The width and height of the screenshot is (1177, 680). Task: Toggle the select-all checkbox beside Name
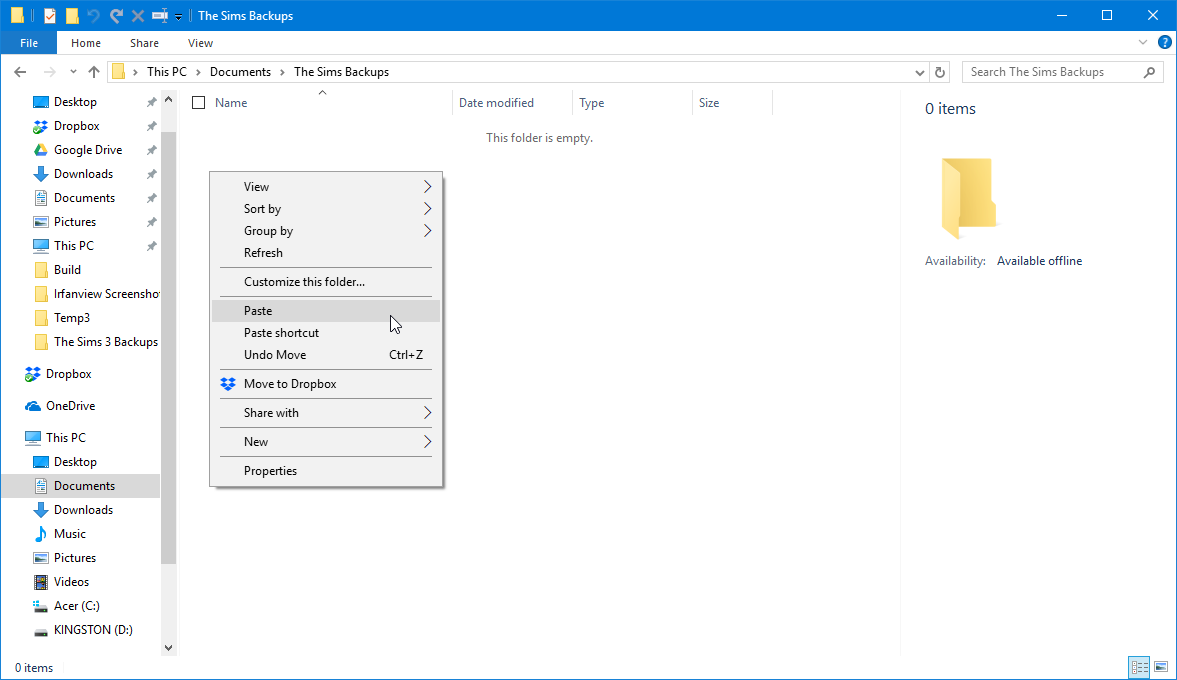pos(198,103)
